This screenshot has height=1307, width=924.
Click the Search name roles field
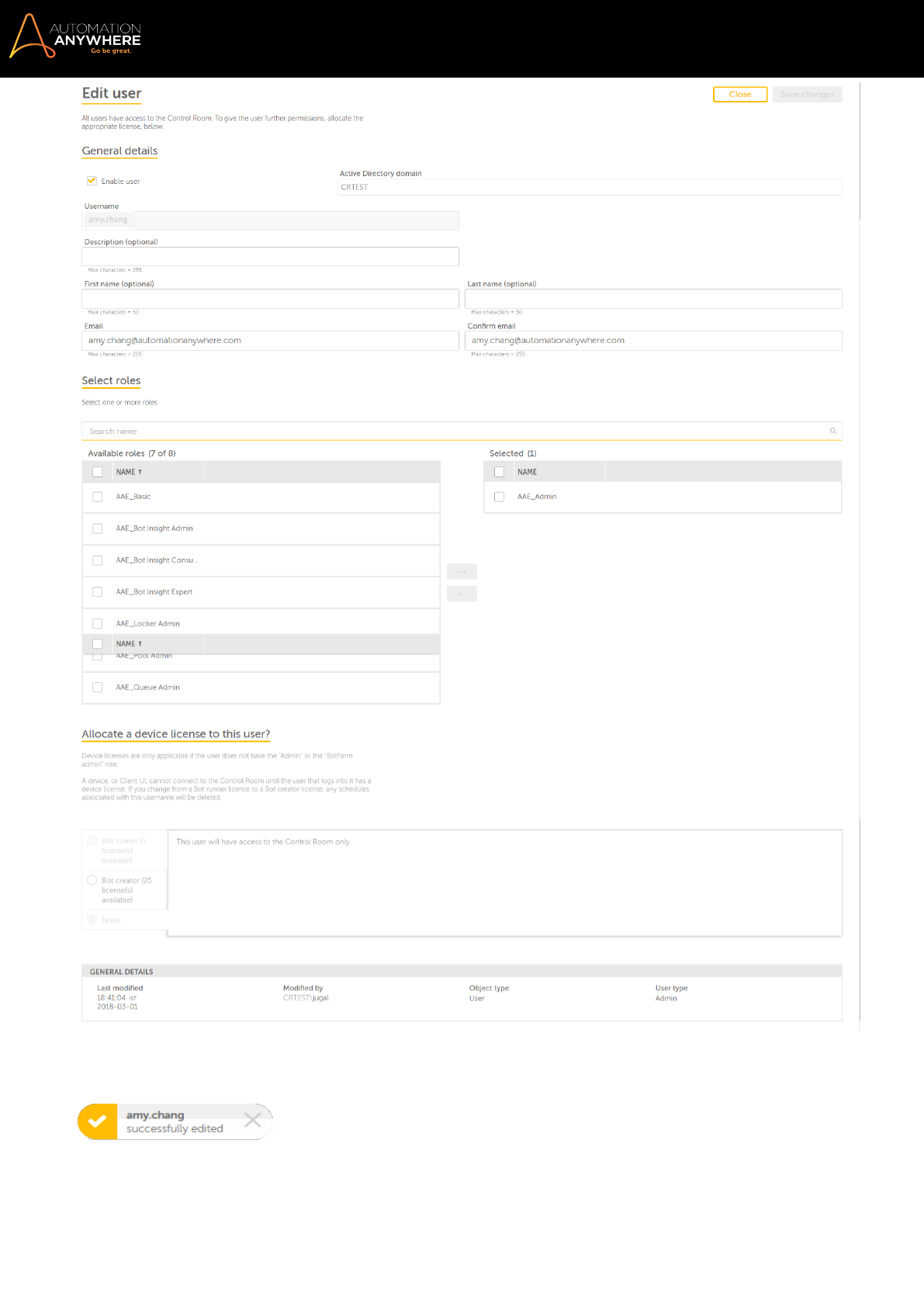[x=462, y=431]
